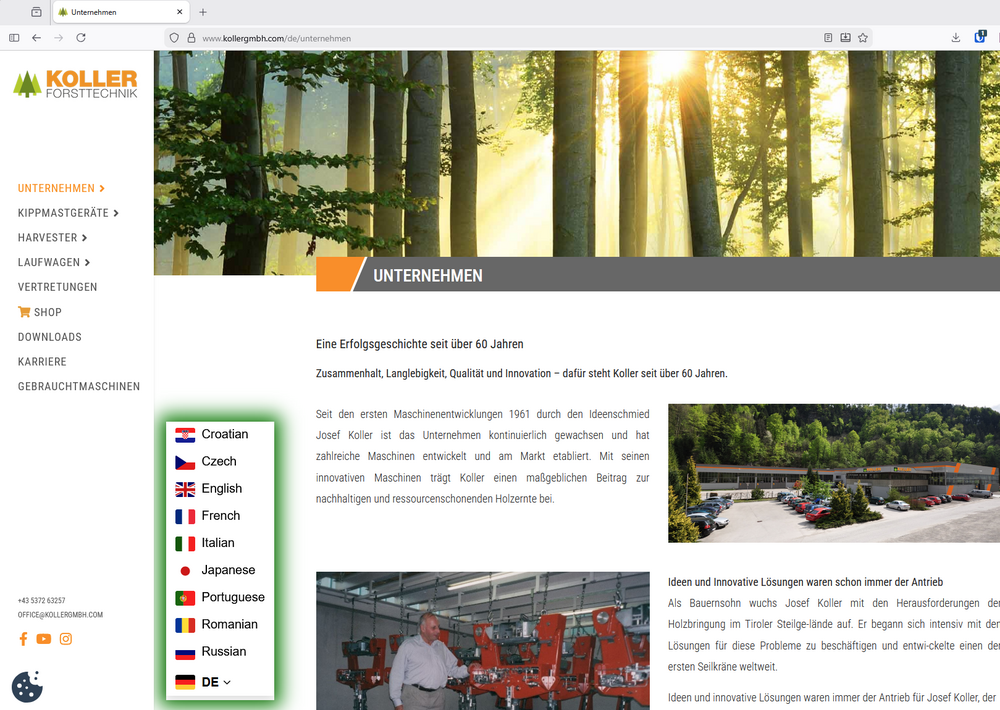Image resolution: width=1000 pixels, height=710 pixels.
Task: Open the OFFICE@KOLLERGMBH.COM email link
Action: (60, 614)
